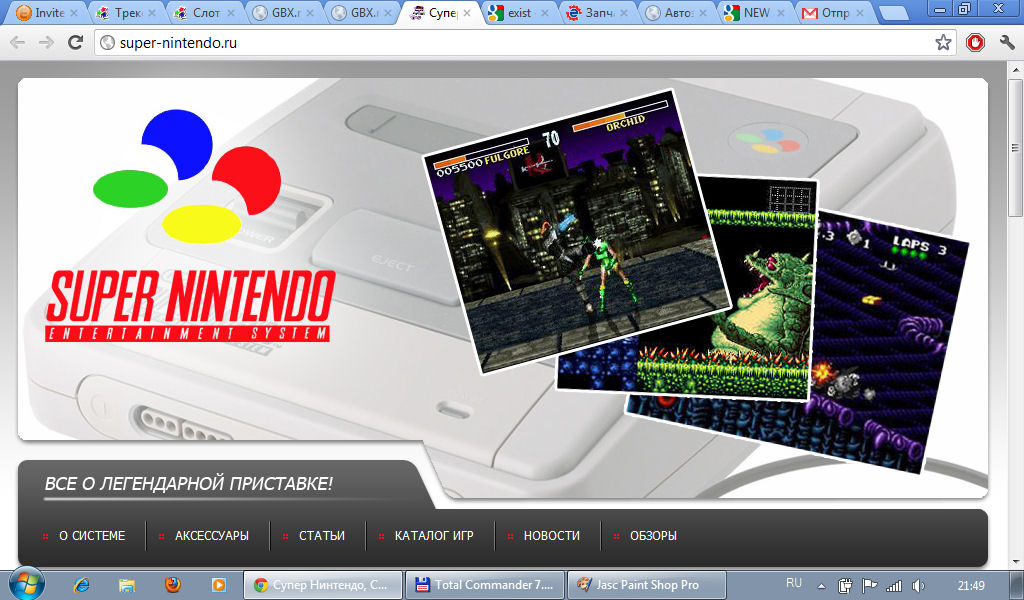Image resolution: width=1024 pixels, height=600 pixels.
Task: Open the volume speaker tray icon
Action: (918, 586)
